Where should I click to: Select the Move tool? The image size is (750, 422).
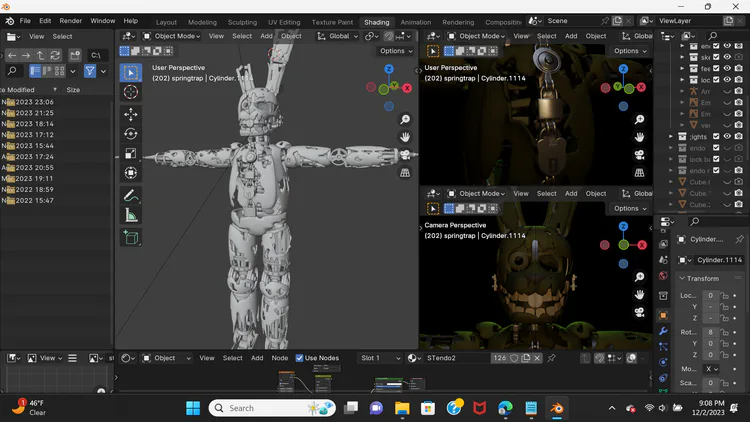click(131, 114)
